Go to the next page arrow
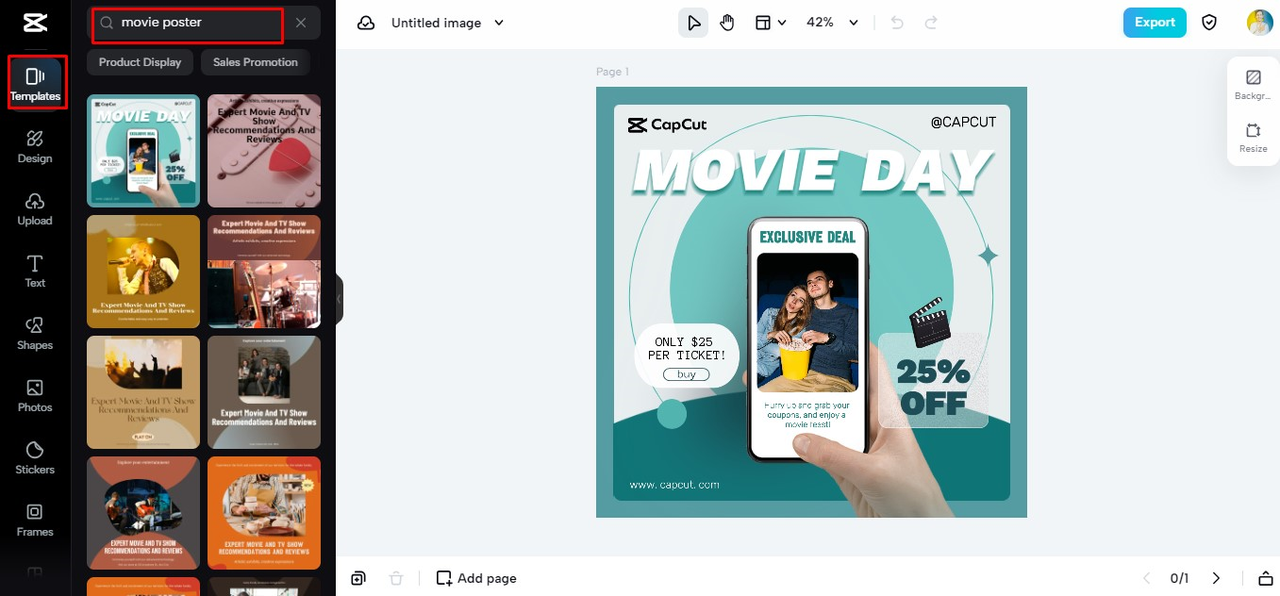 coord(1216,578)
